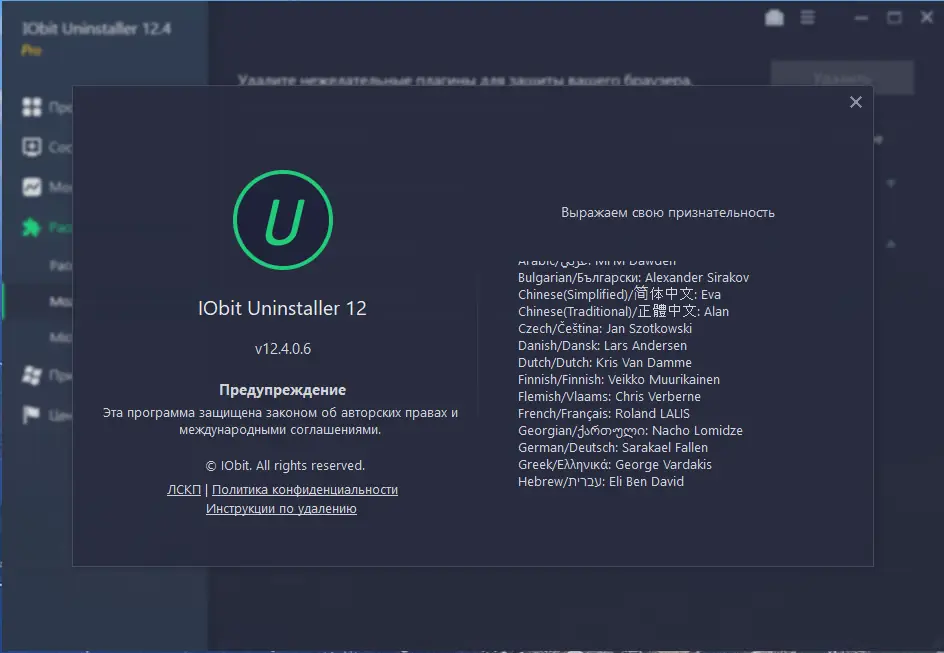Select Danish Lars Andersen line

tap(602, 345)
